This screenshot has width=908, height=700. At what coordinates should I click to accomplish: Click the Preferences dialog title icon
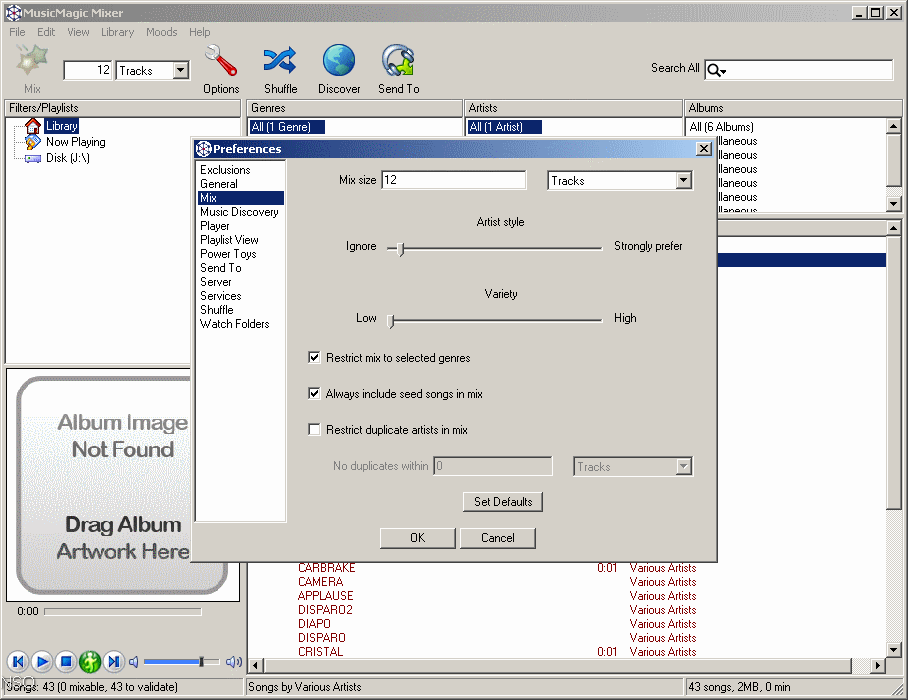pos(203,149)
